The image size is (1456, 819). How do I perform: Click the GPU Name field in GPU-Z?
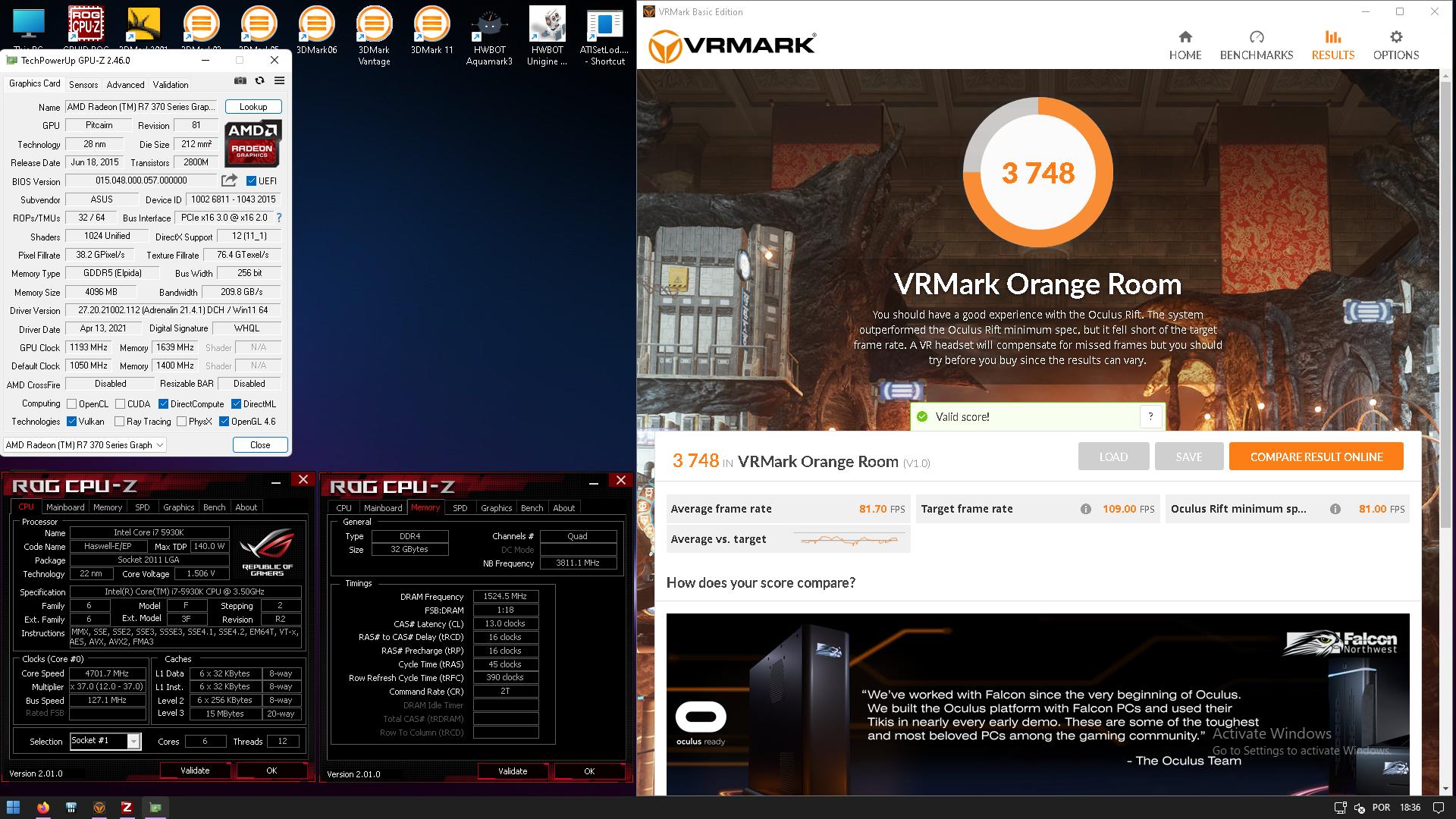141,107
